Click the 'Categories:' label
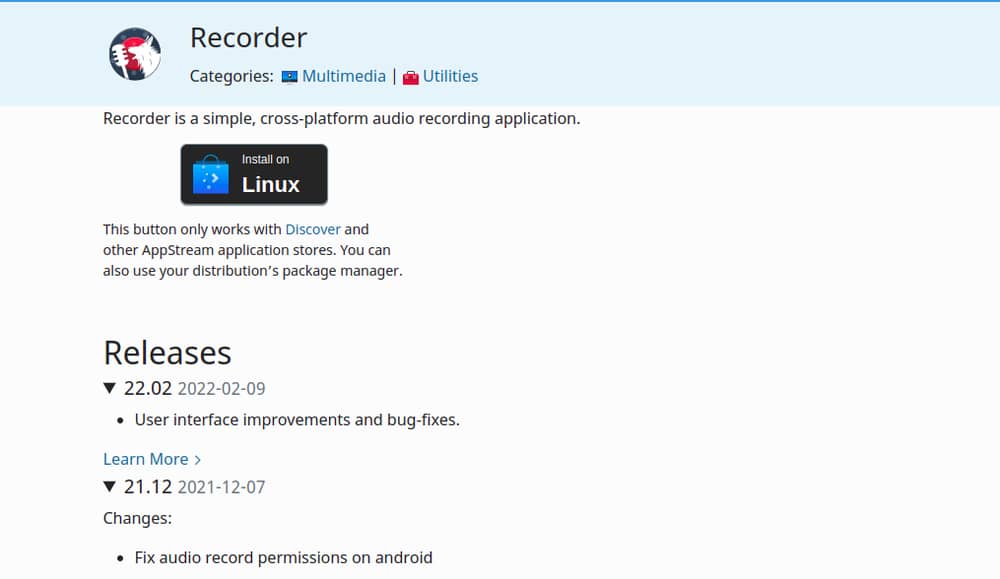 [232, 76]
